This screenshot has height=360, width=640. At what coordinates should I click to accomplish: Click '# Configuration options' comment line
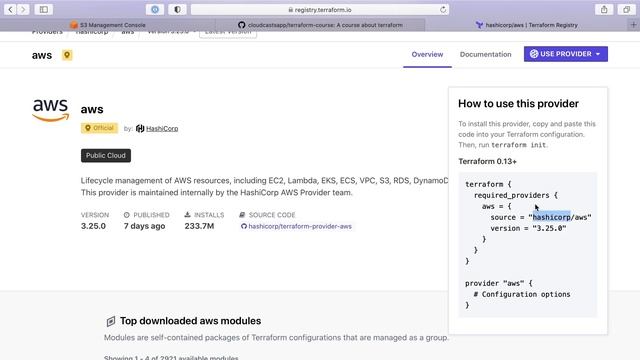tap(522, 294)
